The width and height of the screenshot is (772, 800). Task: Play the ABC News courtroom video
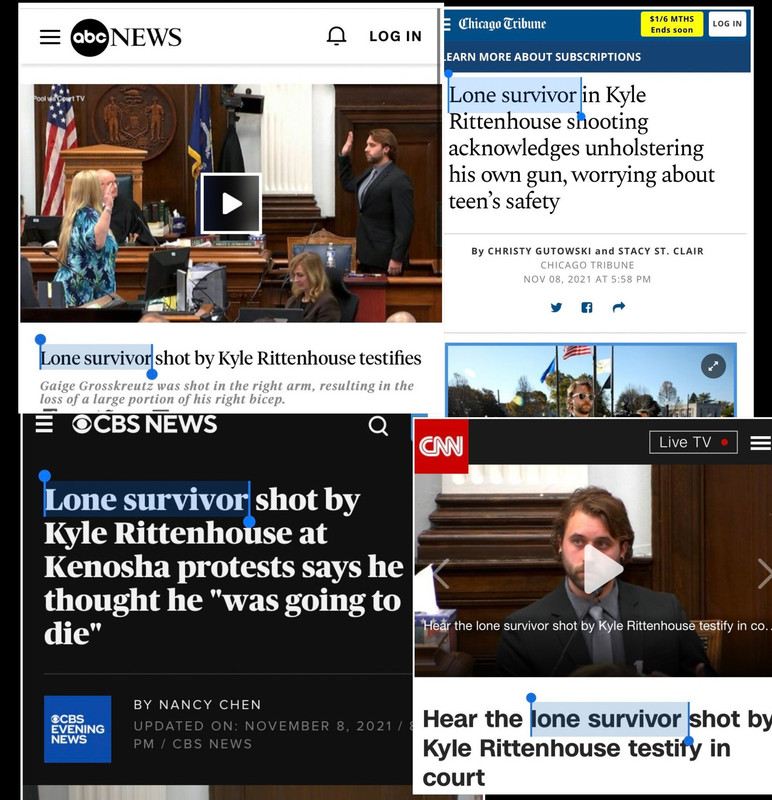[x=232, y=204]
